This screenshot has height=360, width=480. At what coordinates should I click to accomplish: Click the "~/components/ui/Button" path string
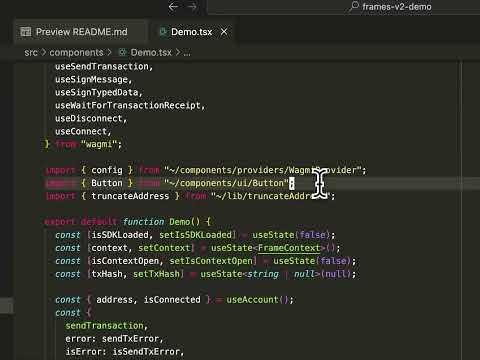click(x=226, y=183)
